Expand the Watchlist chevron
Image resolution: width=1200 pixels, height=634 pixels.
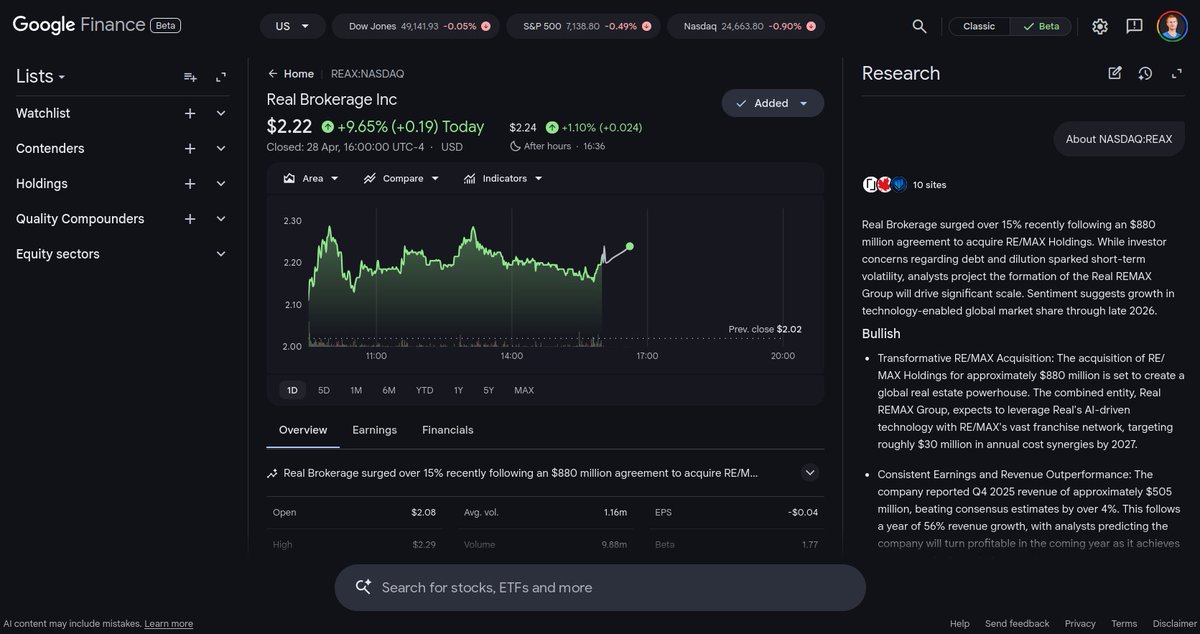tap(221, 113)
